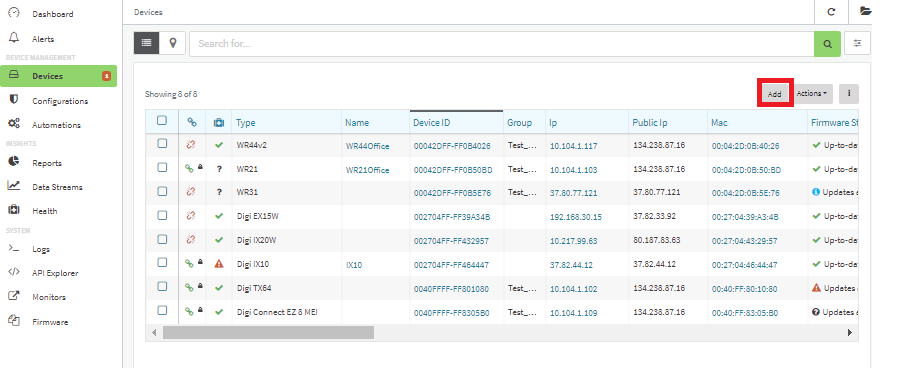Sort by connection status link column icon

[x=192, y=122]
